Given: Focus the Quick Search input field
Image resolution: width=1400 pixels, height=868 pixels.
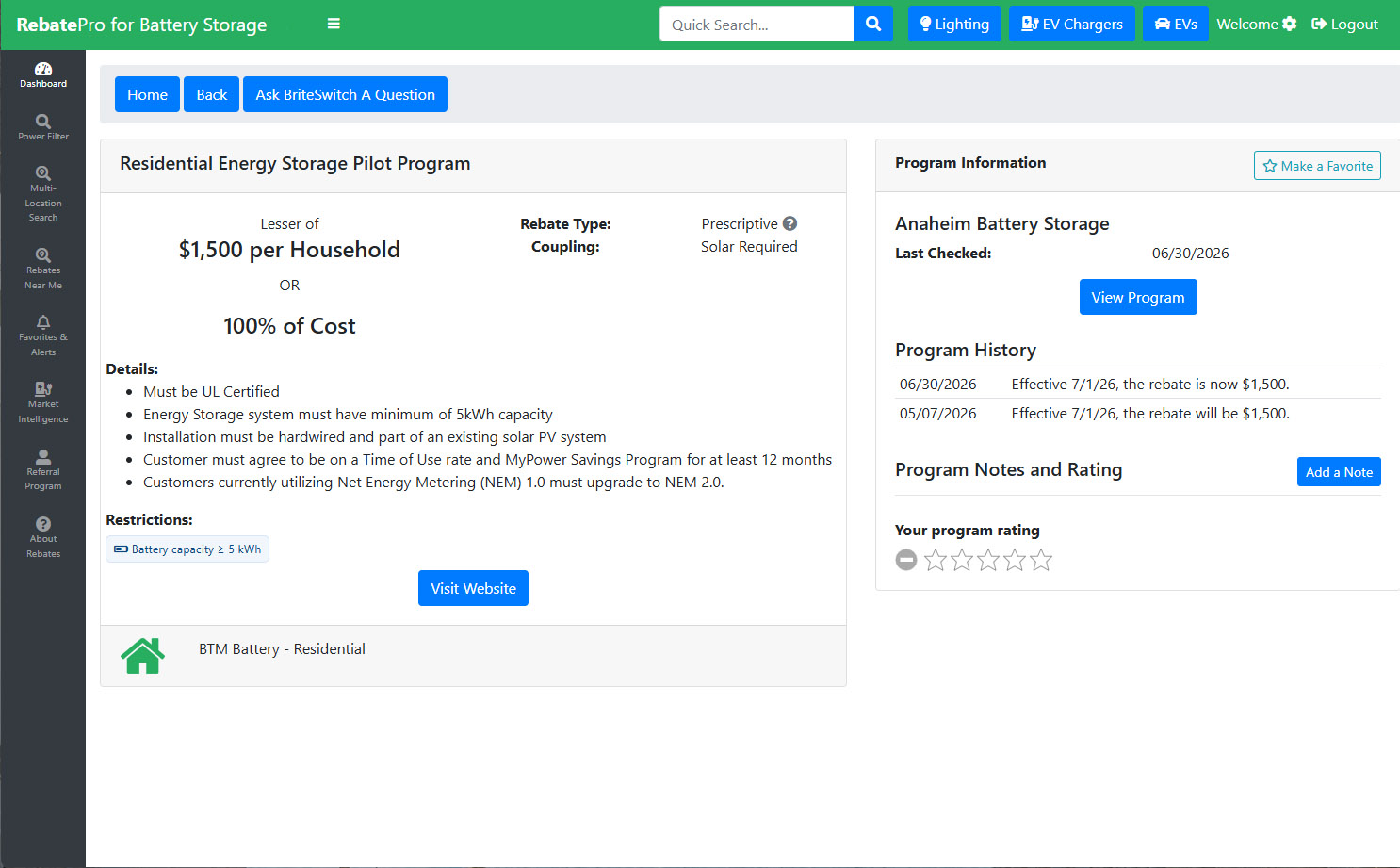Looking at the screenshot, I should (x=757, y=24).
